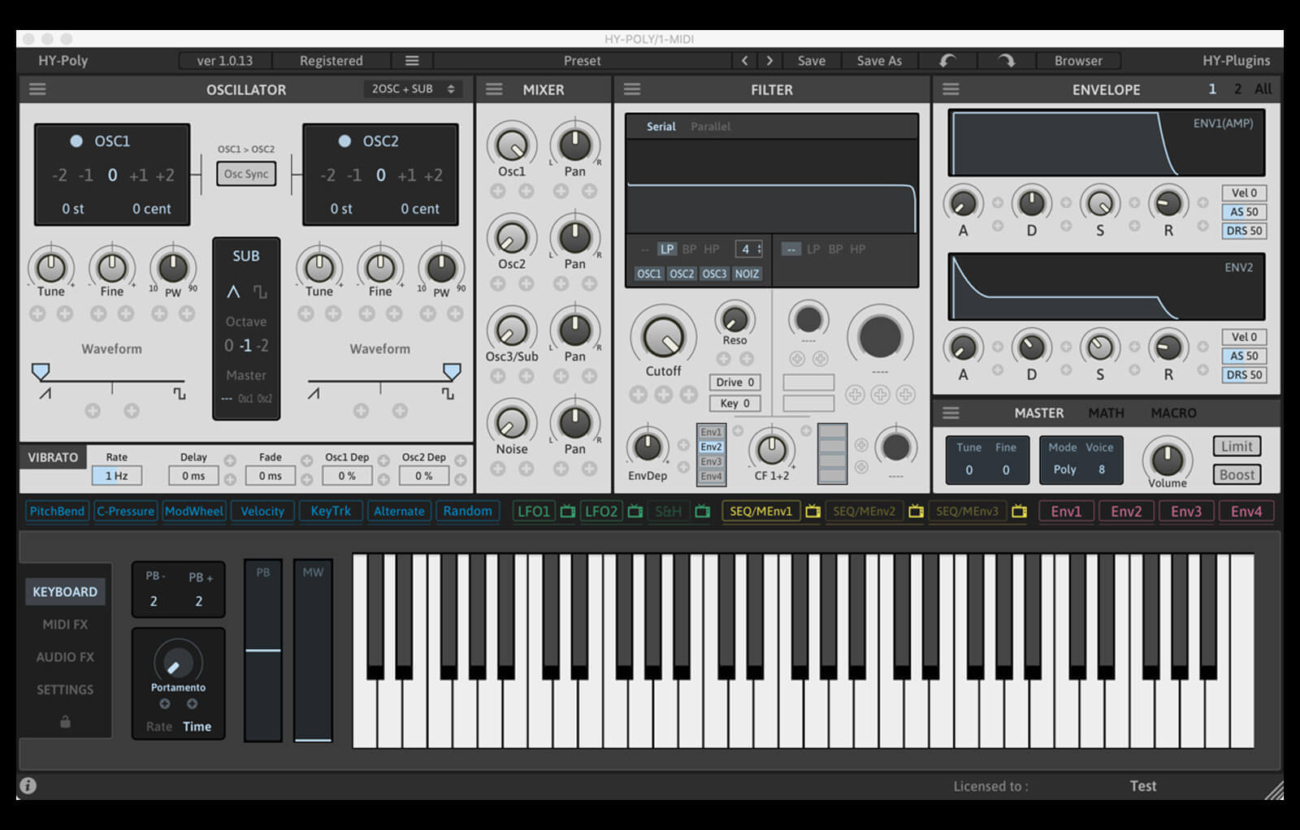Toggle the OSC1 enable dot
This screenshot has width=1300, height=830.
point(76,141)
